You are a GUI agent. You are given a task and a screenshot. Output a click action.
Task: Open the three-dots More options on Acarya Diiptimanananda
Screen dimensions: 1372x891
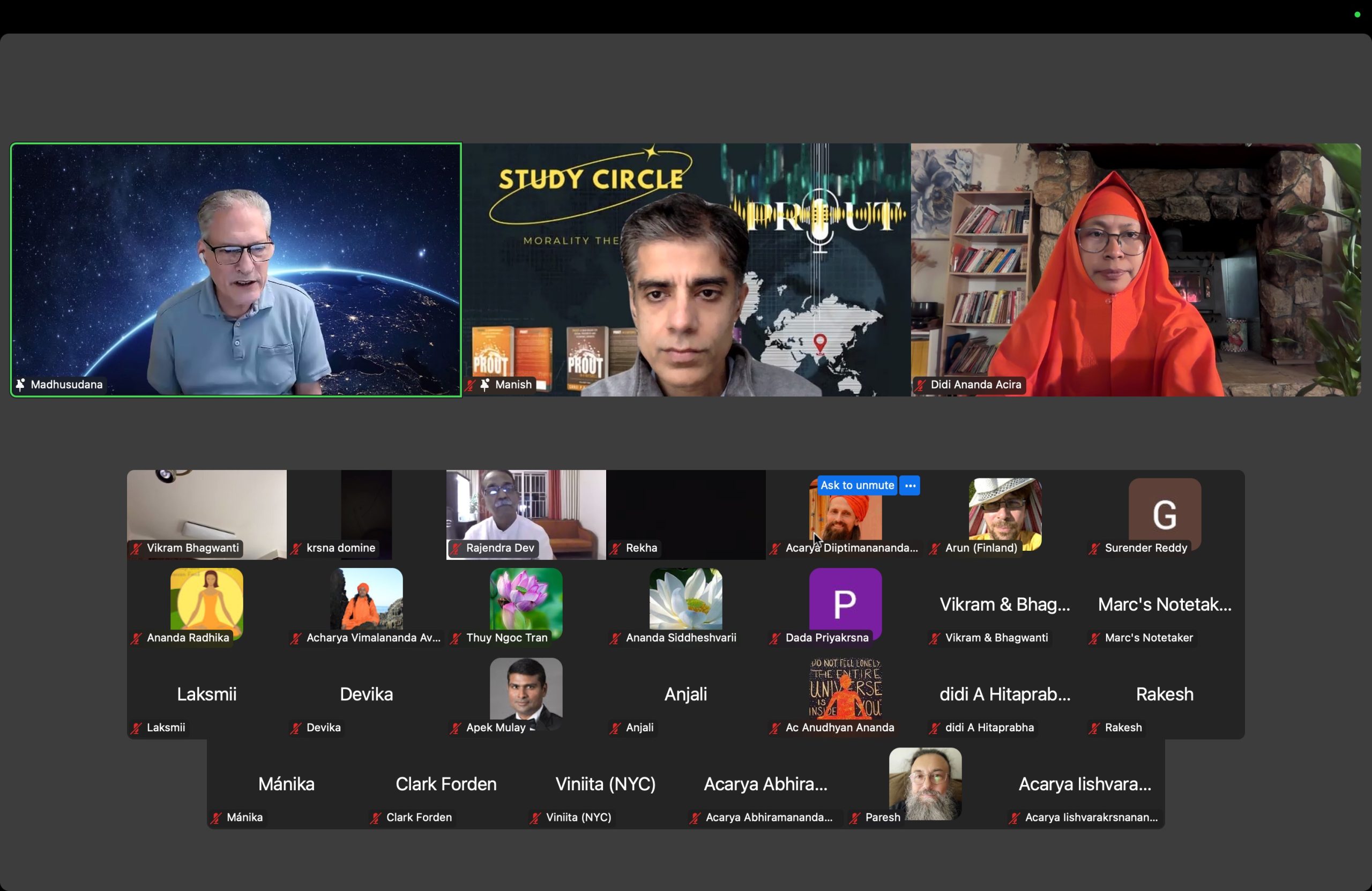pos(909,485)
